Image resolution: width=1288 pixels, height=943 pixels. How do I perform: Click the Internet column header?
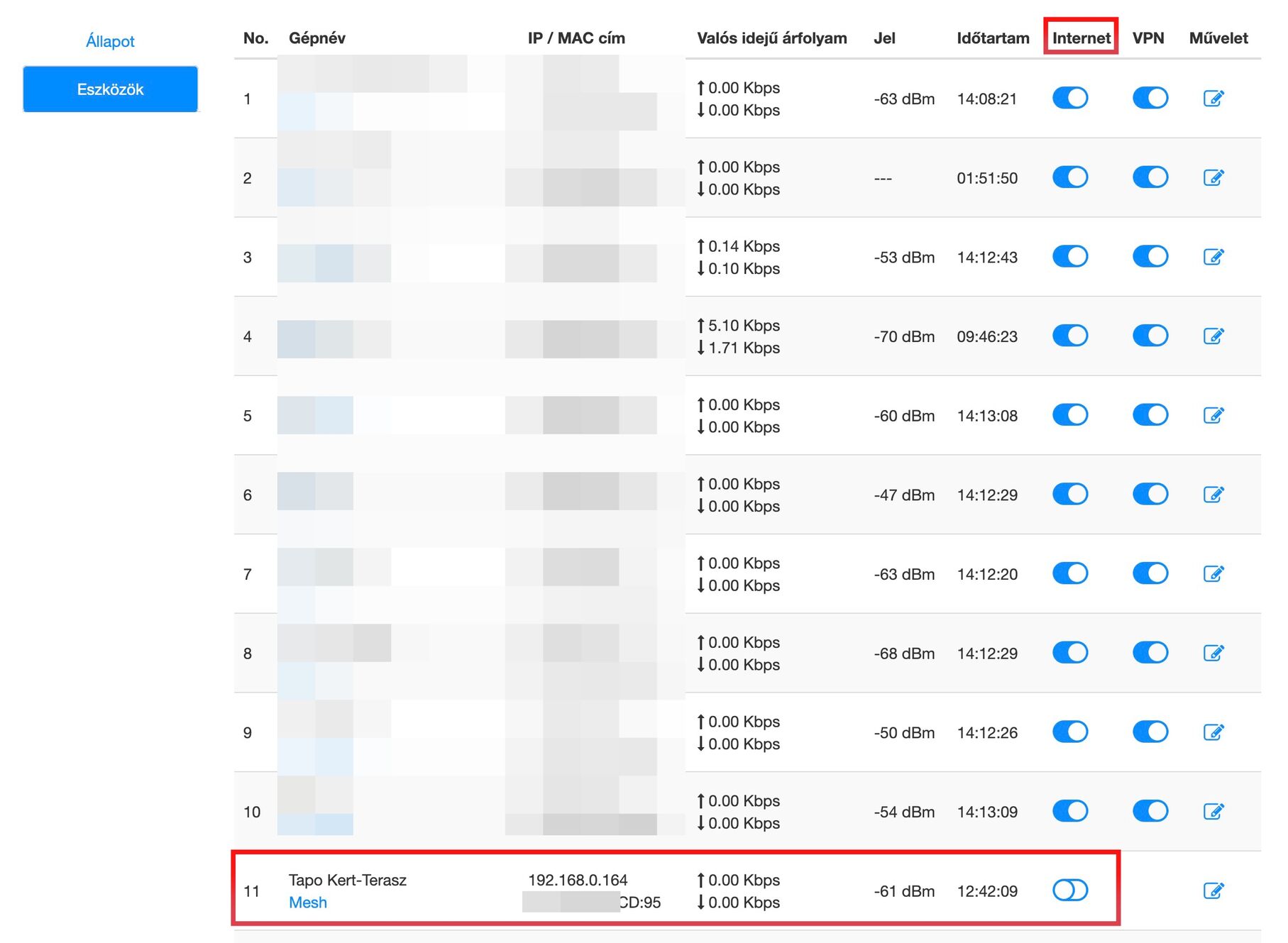pyautogui.click(x=1081, y=38)
